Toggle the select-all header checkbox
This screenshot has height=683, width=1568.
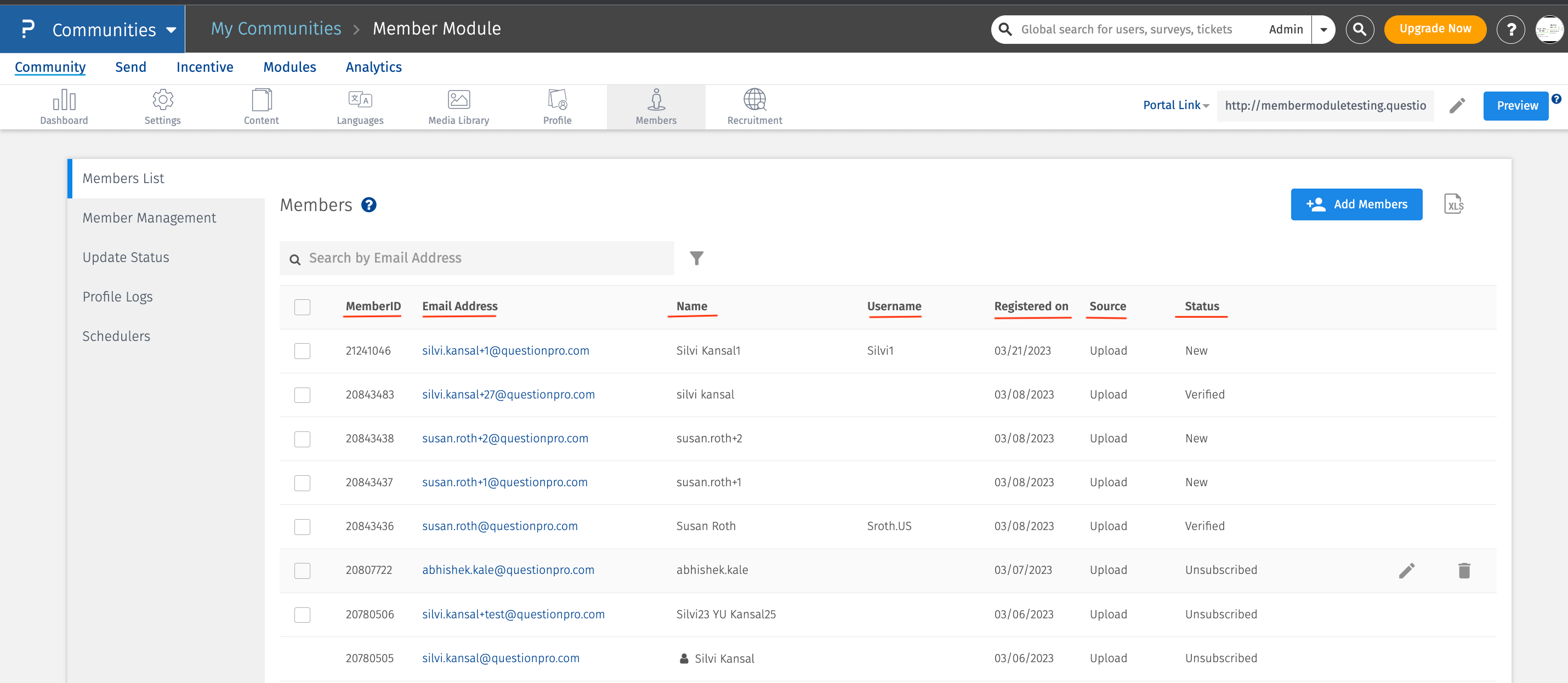pyautogui.click(x=302, y=307)
